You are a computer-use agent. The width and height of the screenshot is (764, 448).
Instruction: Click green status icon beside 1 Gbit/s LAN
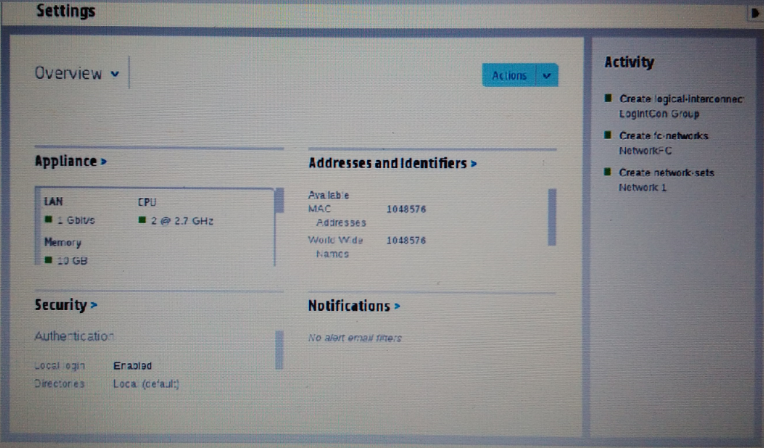[x=48, y=221]
